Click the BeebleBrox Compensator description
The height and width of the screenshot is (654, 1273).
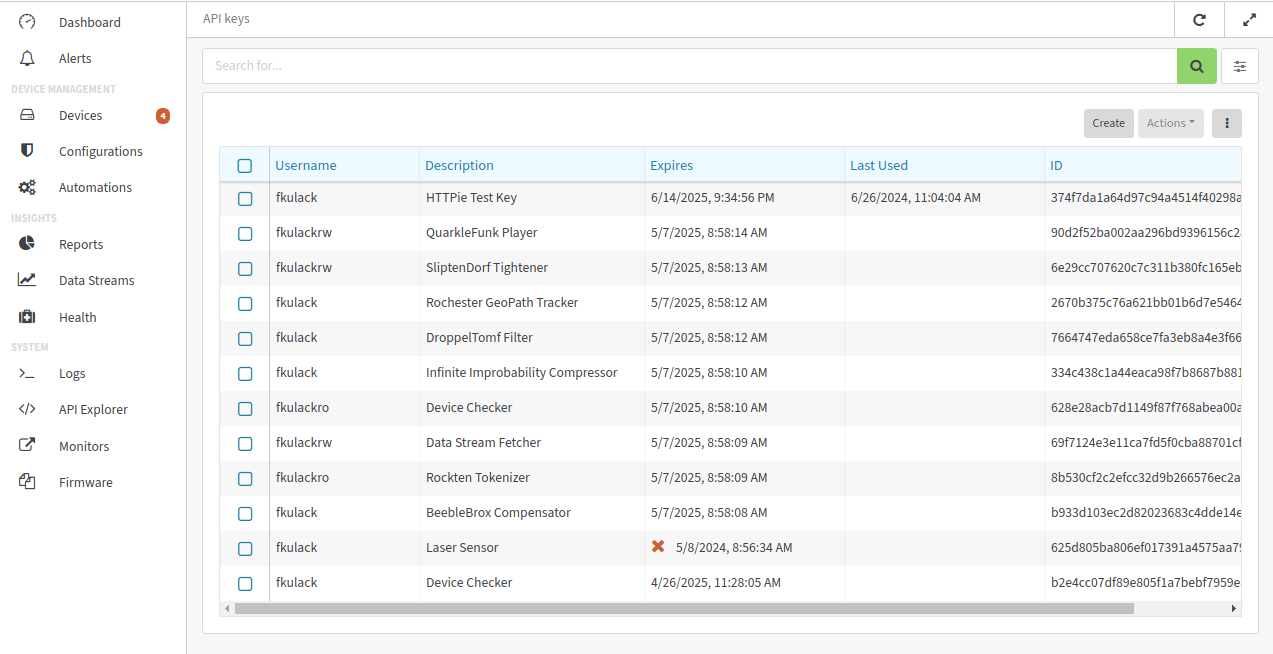pyautogui.click(x=498, y=512)
